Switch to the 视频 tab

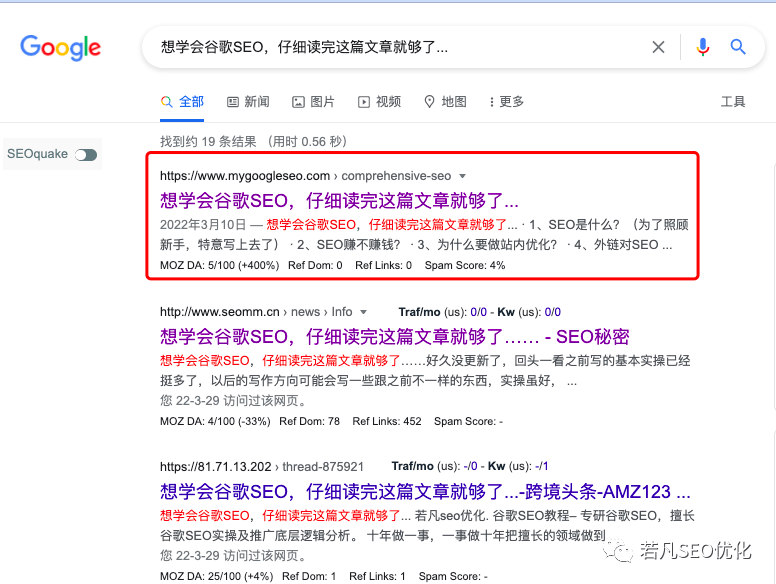point(379,102)
